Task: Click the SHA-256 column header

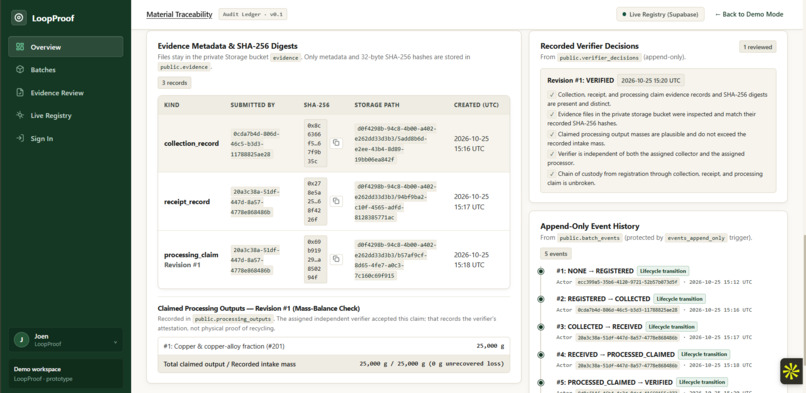Action: 317,105
